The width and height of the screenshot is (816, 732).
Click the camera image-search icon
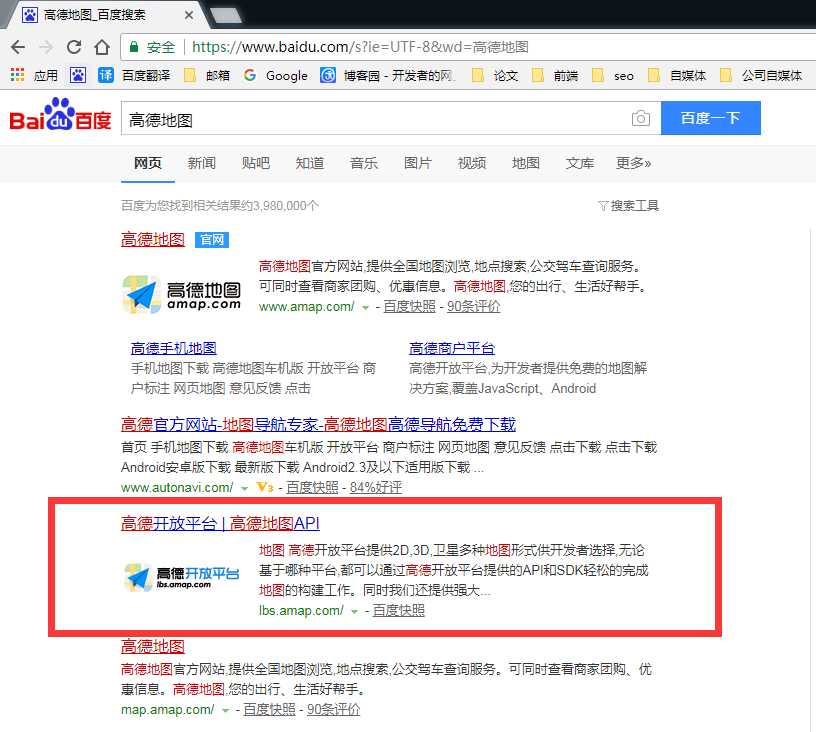pos(641,119)
